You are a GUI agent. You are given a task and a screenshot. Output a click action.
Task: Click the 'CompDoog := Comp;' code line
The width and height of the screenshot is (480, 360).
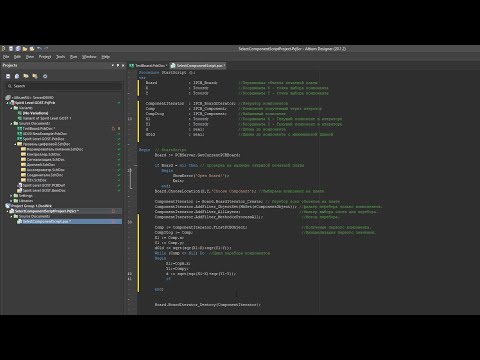tap(174, 232)
